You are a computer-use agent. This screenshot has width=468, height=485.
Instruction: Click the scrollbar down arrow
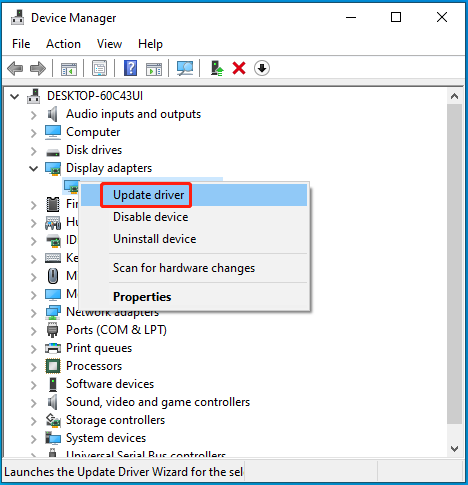coord(454,449)
